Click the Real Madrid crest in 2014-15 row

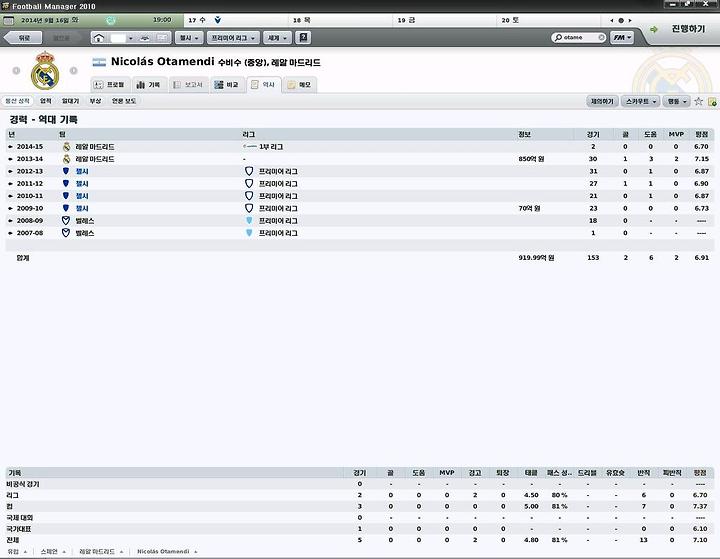[67, 147]
